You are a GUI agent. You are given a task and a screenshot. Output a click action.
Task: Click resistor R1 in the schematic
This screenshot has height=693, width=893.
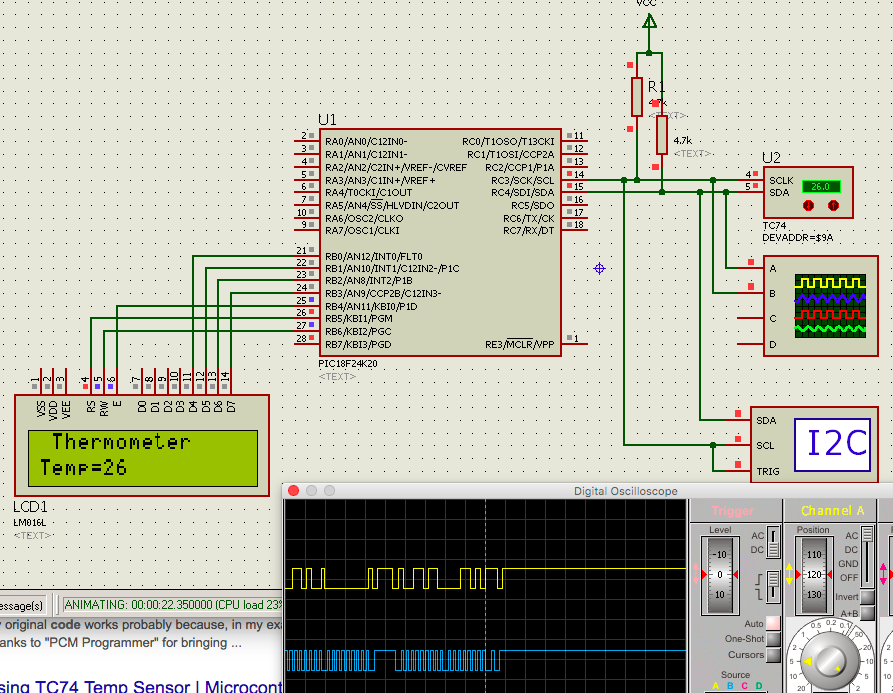(637, 95)
